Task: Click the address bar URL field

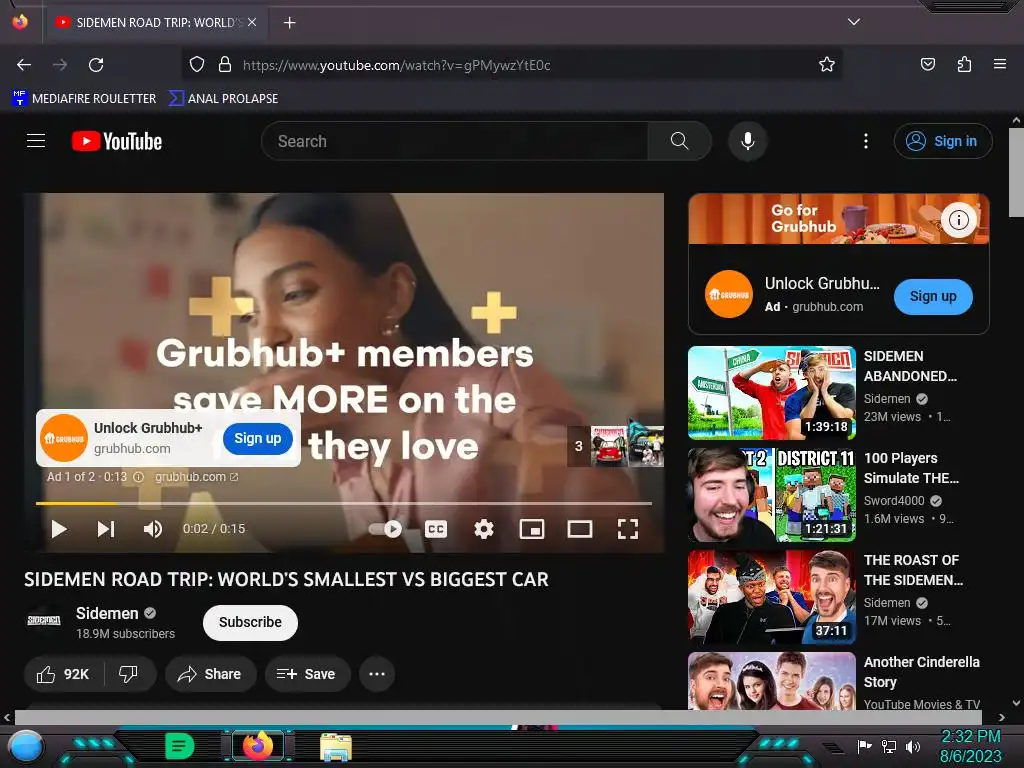Action: pyautogui.click(x=511, y=65)
